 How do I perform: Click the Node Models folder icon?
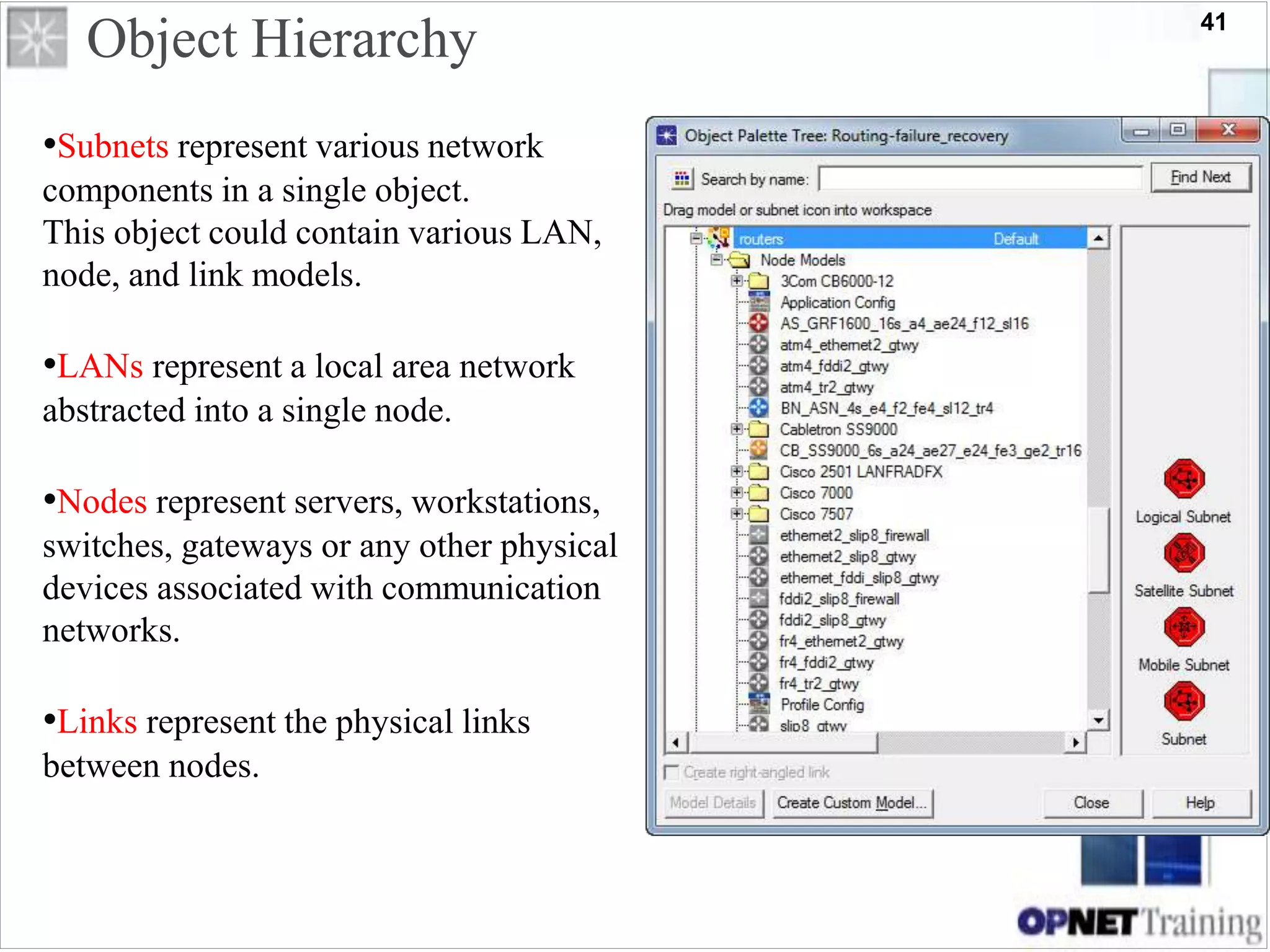pos(739,260)
